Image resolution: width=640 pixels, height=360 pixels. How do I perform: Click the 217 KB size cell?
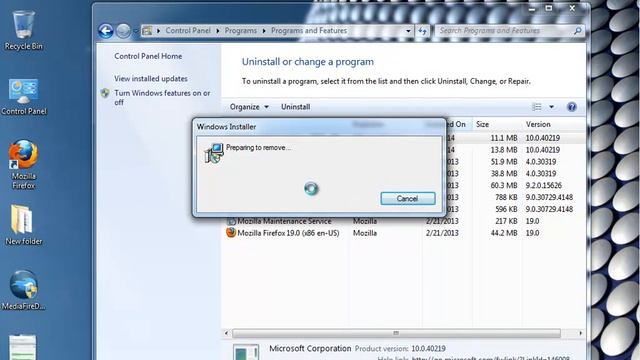click(x=506, y=221)
